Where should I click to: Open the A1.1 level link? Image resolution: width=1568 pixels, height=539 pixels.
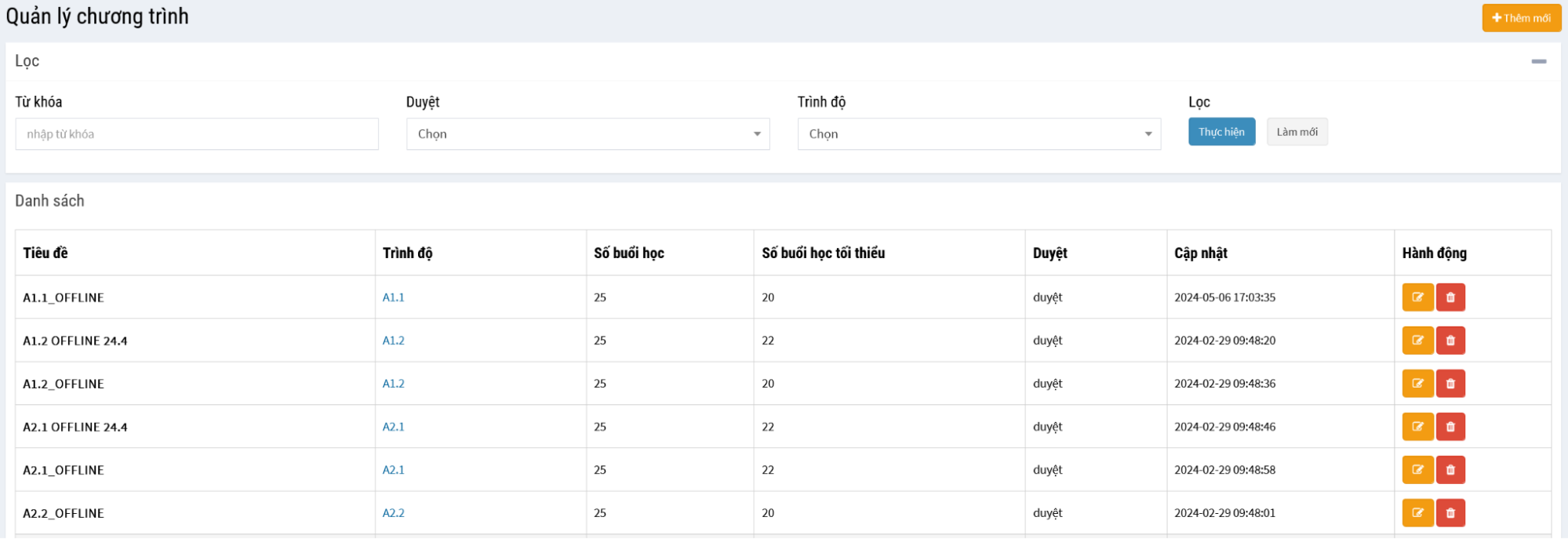tap(393, 297)
